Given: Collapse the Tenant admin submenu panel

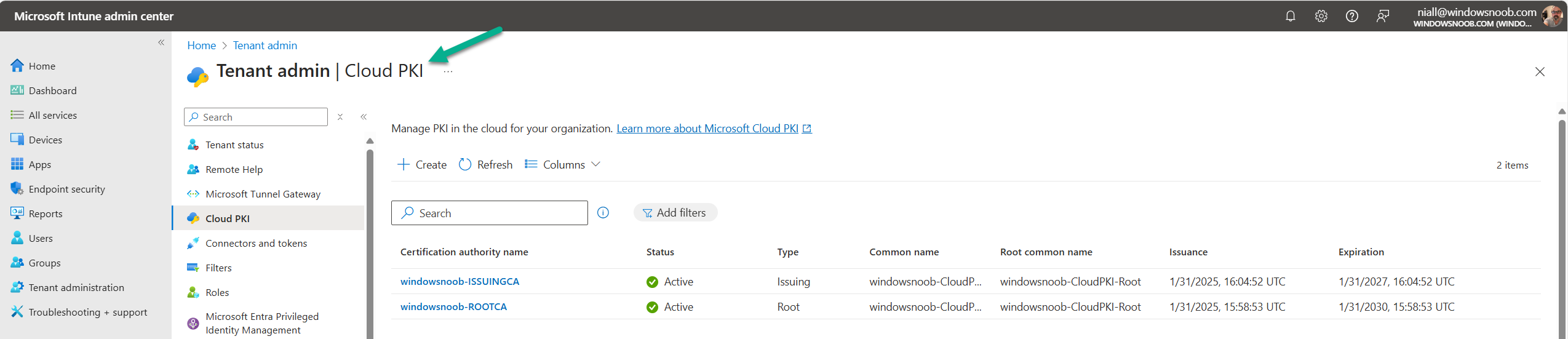Looking at the screenshot, I should (x=364, y=117).
